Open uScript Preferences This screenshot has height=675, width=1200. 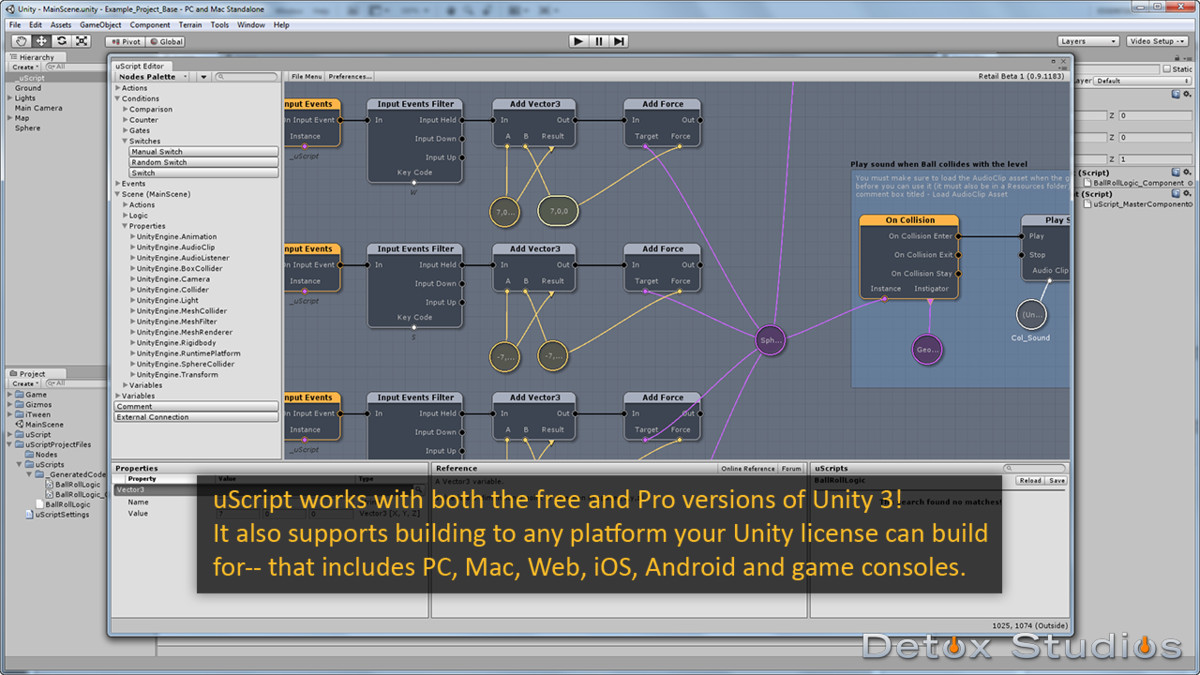click(349, 76)
